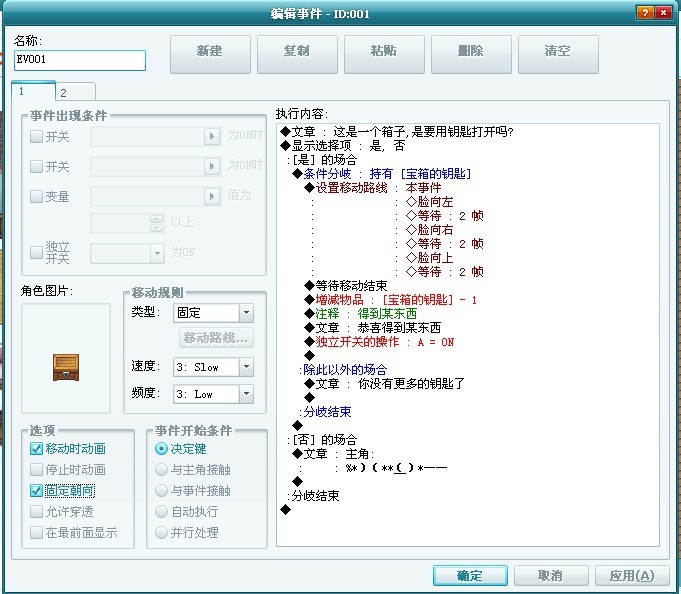Select the 脸向上 route line

[x=430, y=257]
